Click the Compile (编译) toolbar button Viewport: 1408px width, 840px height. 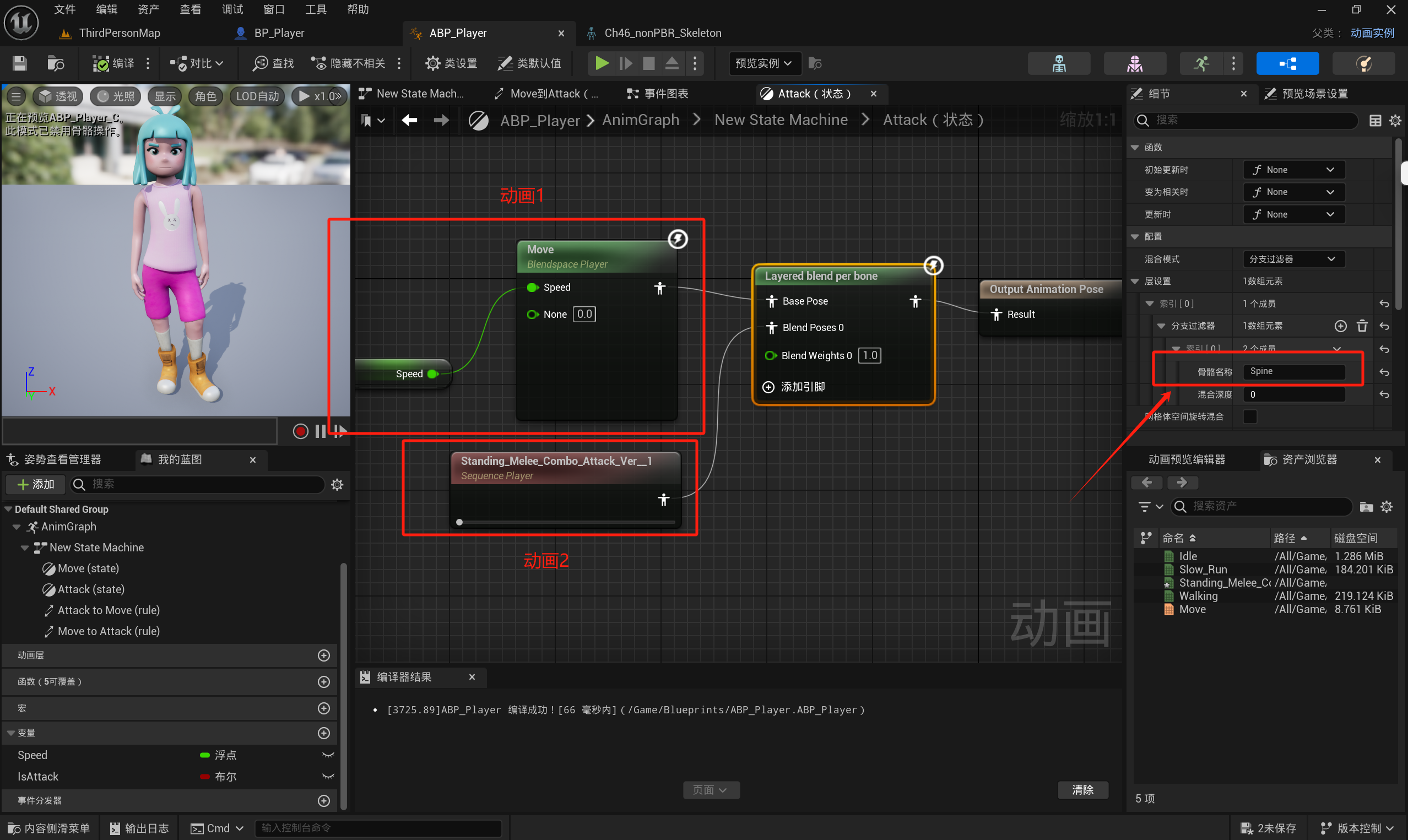[x=113, y=63]
